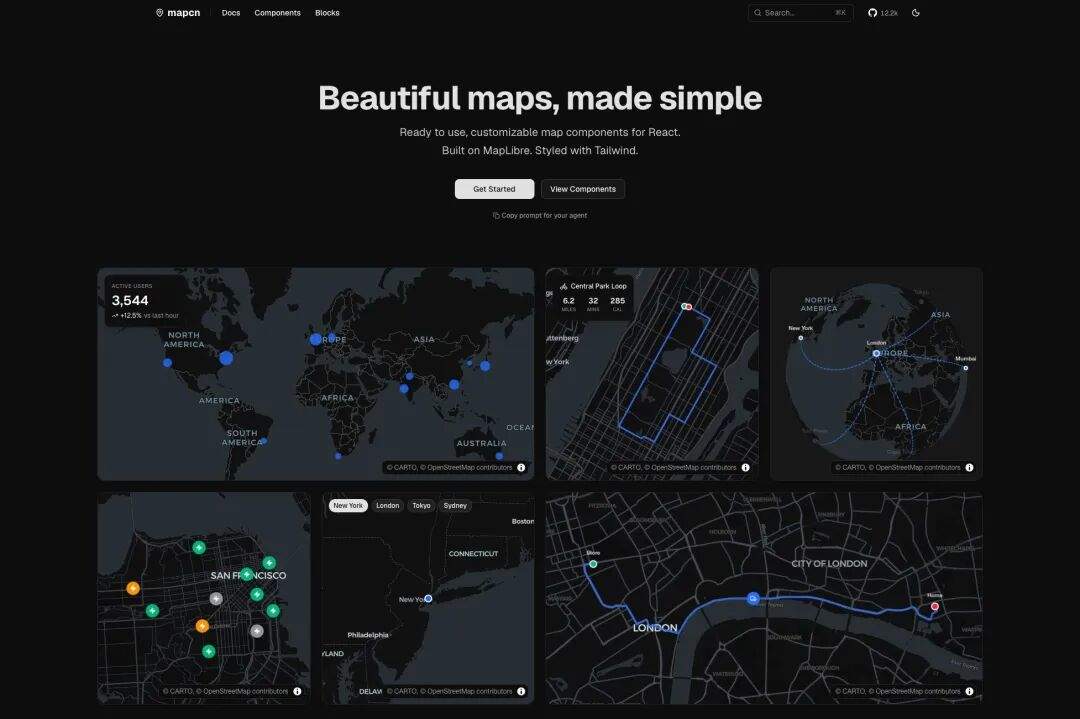Open info icon on Active Users world map
Viewport: 1080px width, 719px height.
tap(521, 468)
